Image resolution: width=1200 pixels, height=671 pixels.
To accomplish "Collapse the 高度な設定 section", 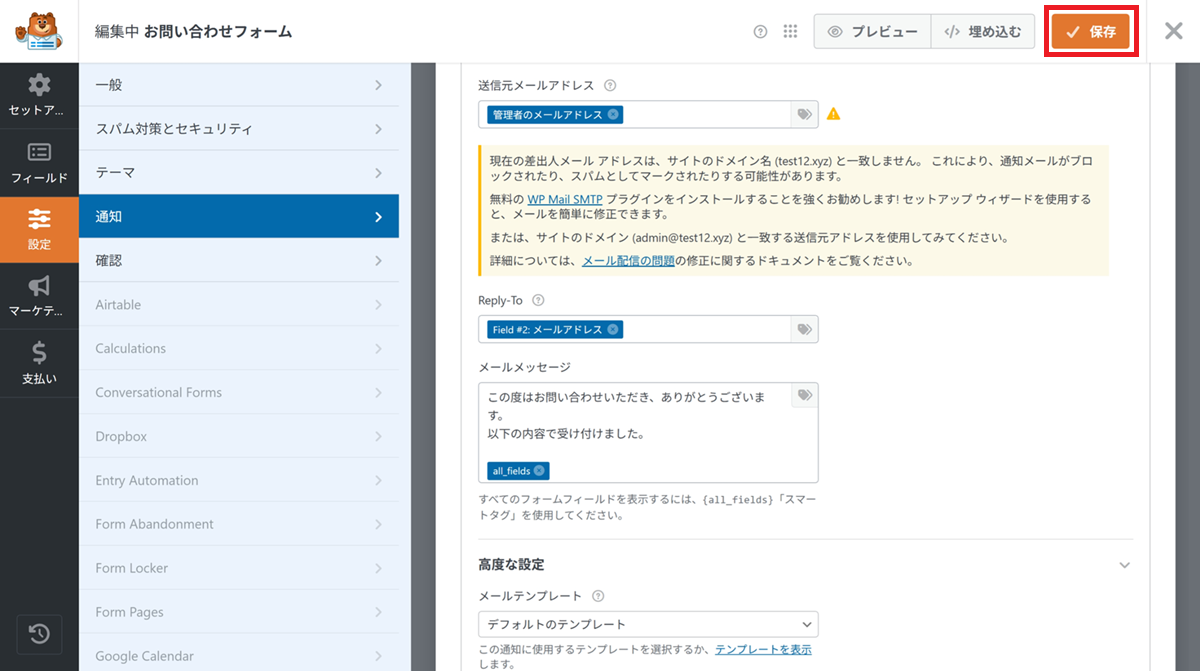I will click(1125, 565).
